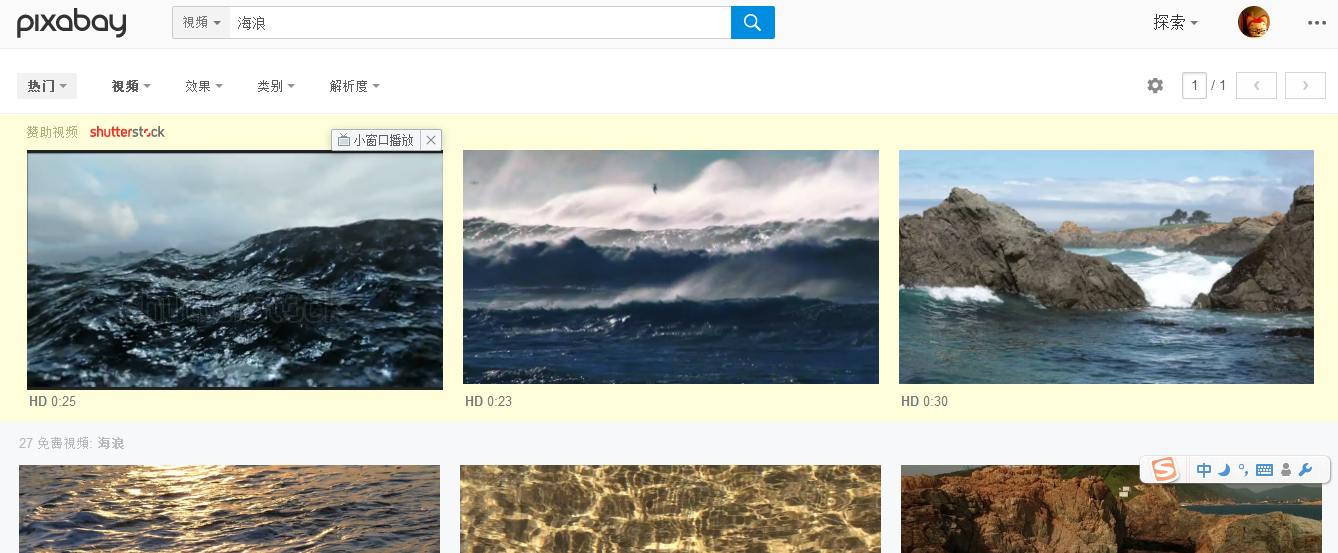The width and height of the screenshot is (1338, 553).
Task: Expand the 类别 category dropdown
Action: coord(276,86)
